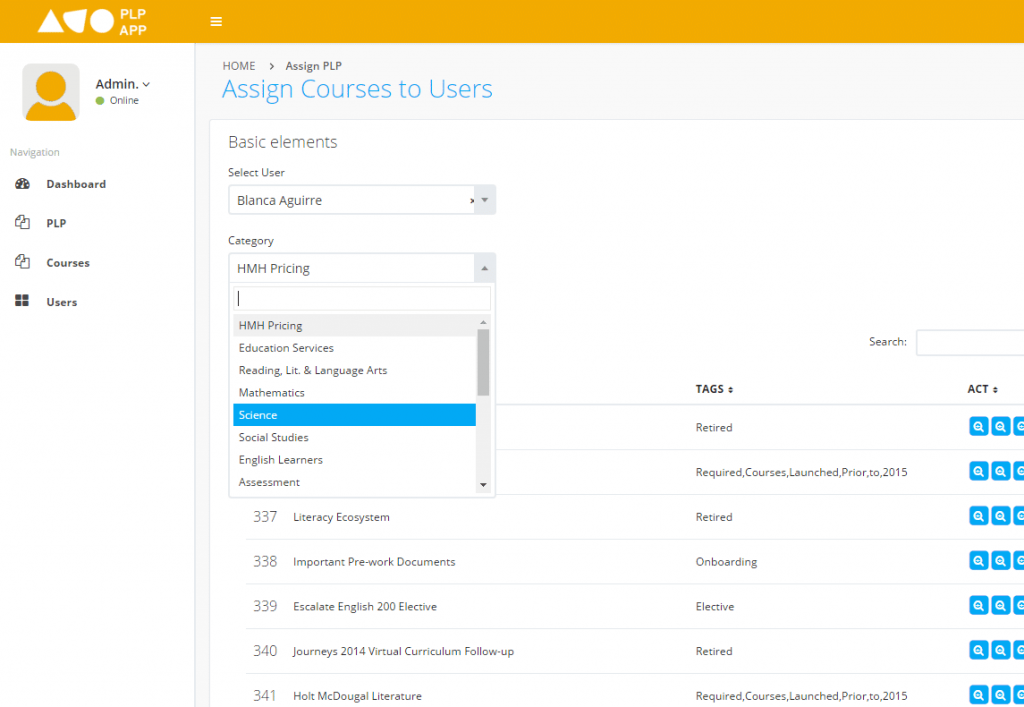Click the Retired tag in row 340

[x=714, y=651]
